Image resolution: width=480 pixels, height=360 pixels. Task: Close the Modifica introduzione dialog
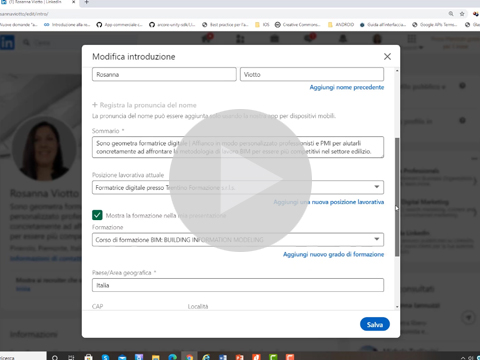[x=387, y=56]
